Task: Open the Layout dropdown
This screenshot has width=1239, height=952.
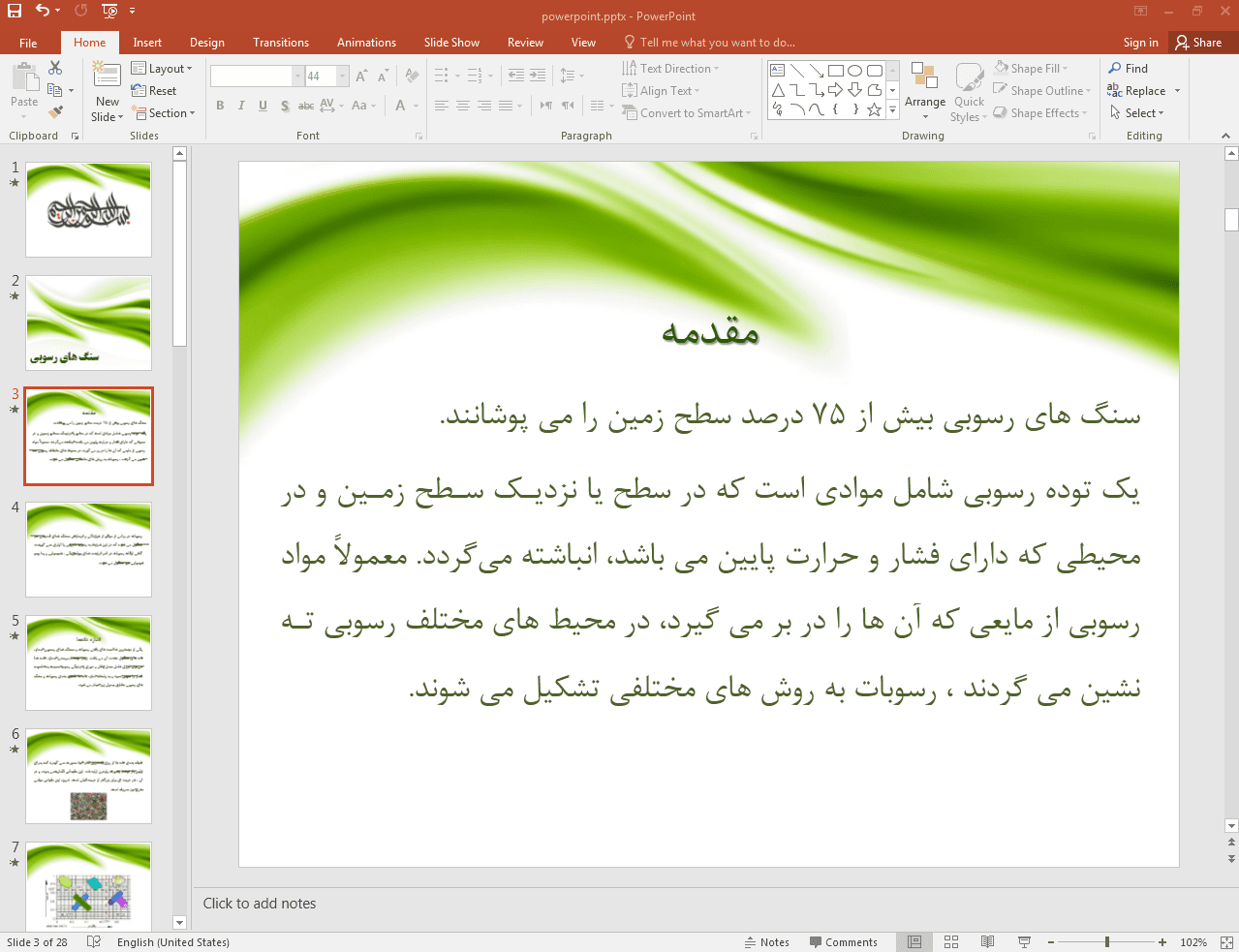Action: pos(162,69)
